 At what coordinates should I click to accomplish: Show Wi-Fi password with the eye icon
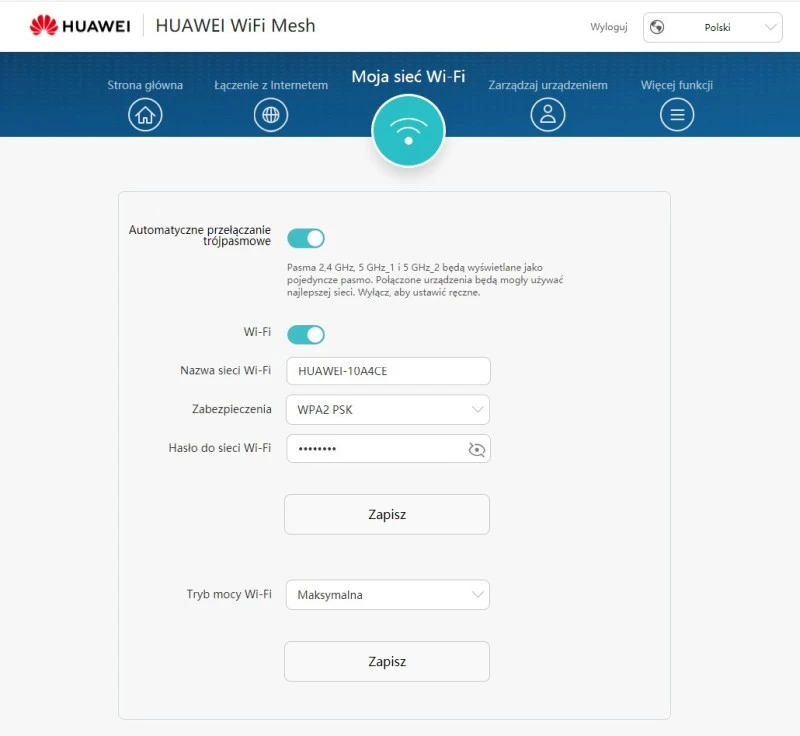(476, 450)
